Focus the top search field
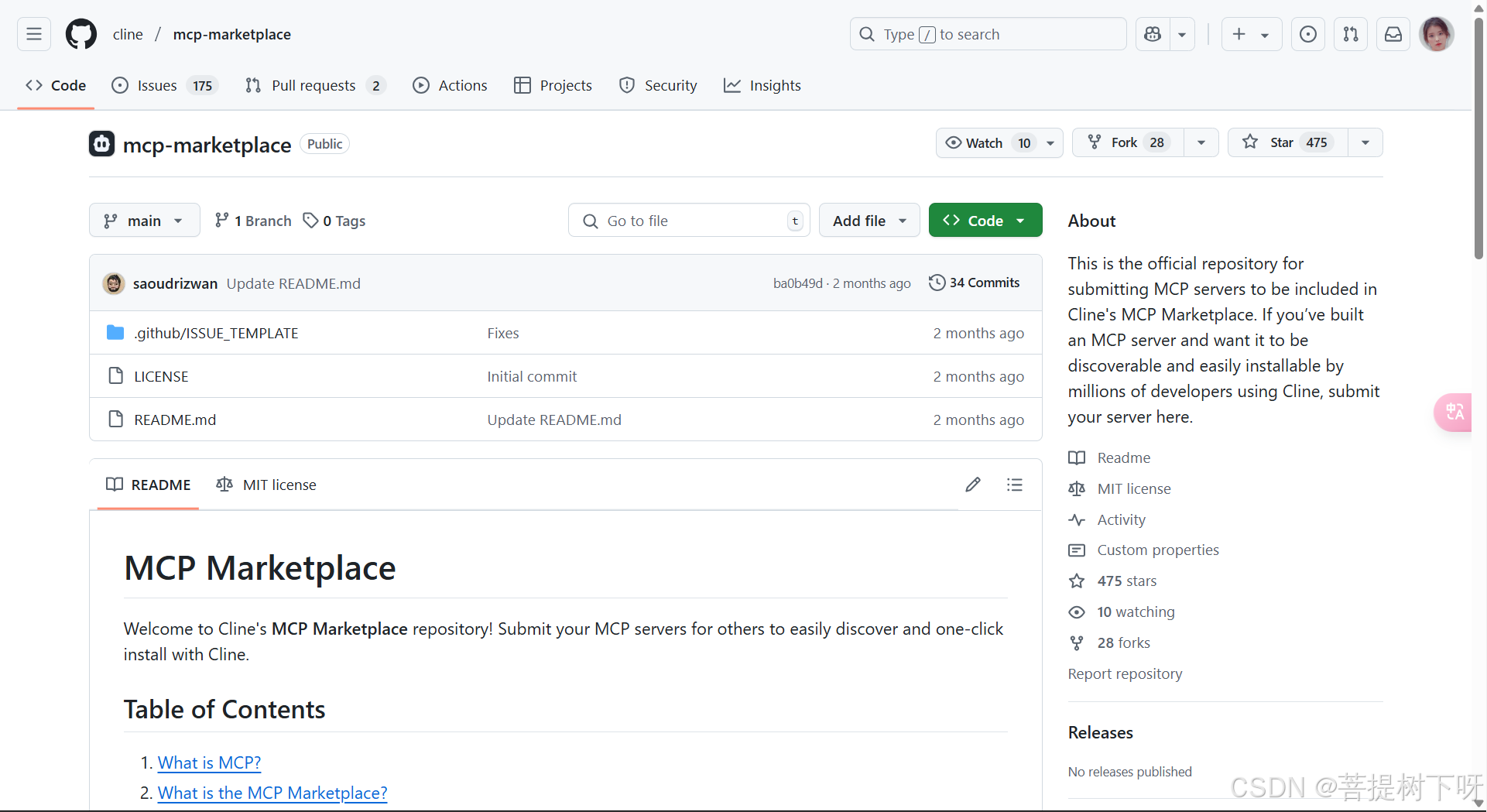 pos(988,34)
